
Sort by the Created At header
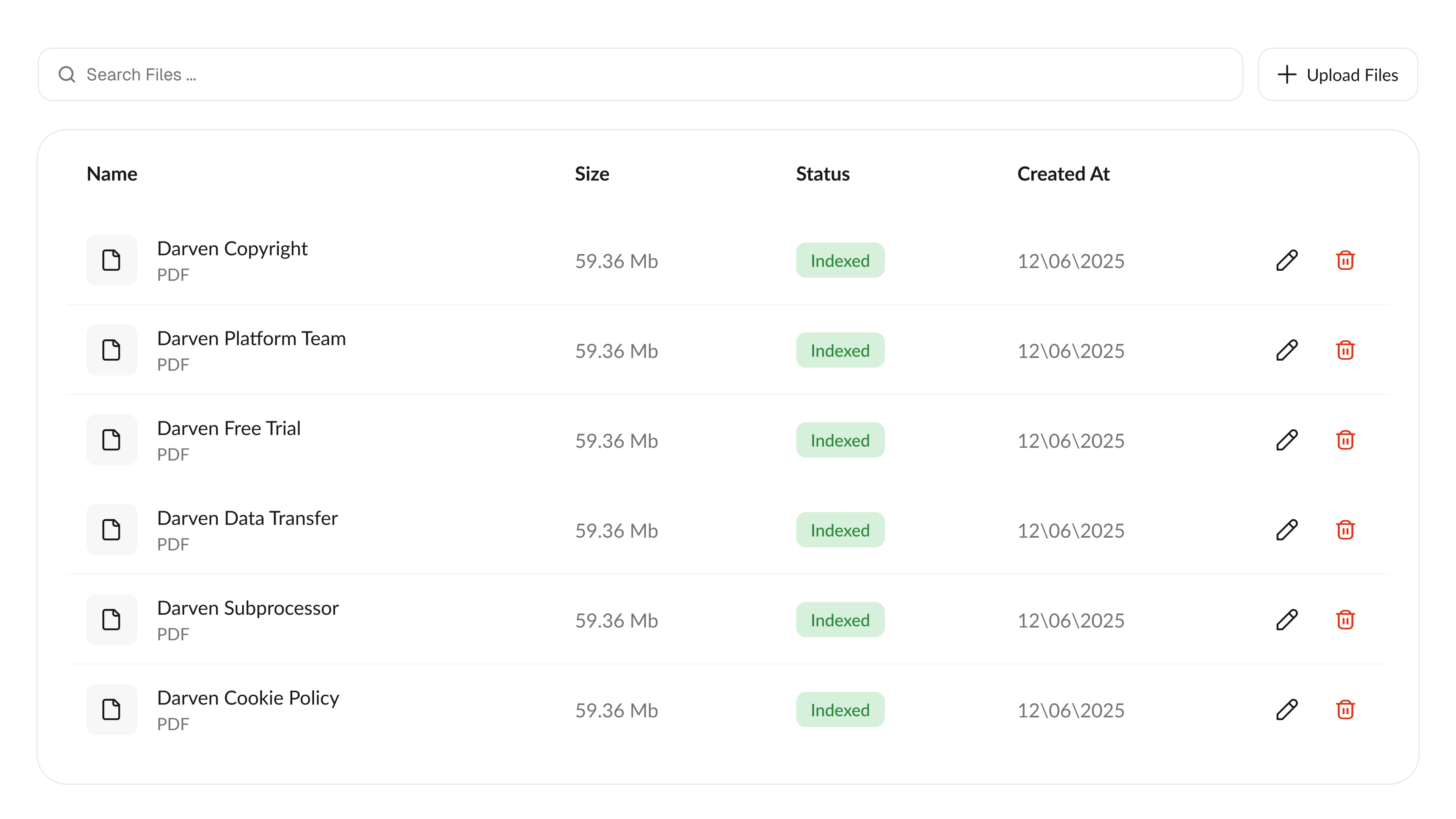tap(1063, 174)
